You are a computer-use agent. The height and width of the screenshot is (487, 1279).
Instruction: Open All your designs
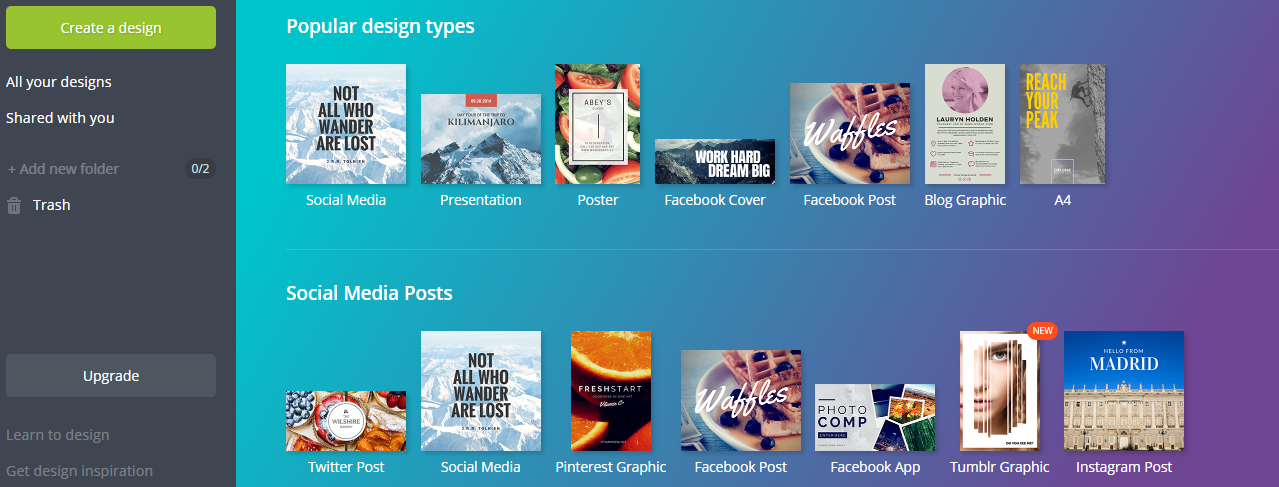pos(59,82)
